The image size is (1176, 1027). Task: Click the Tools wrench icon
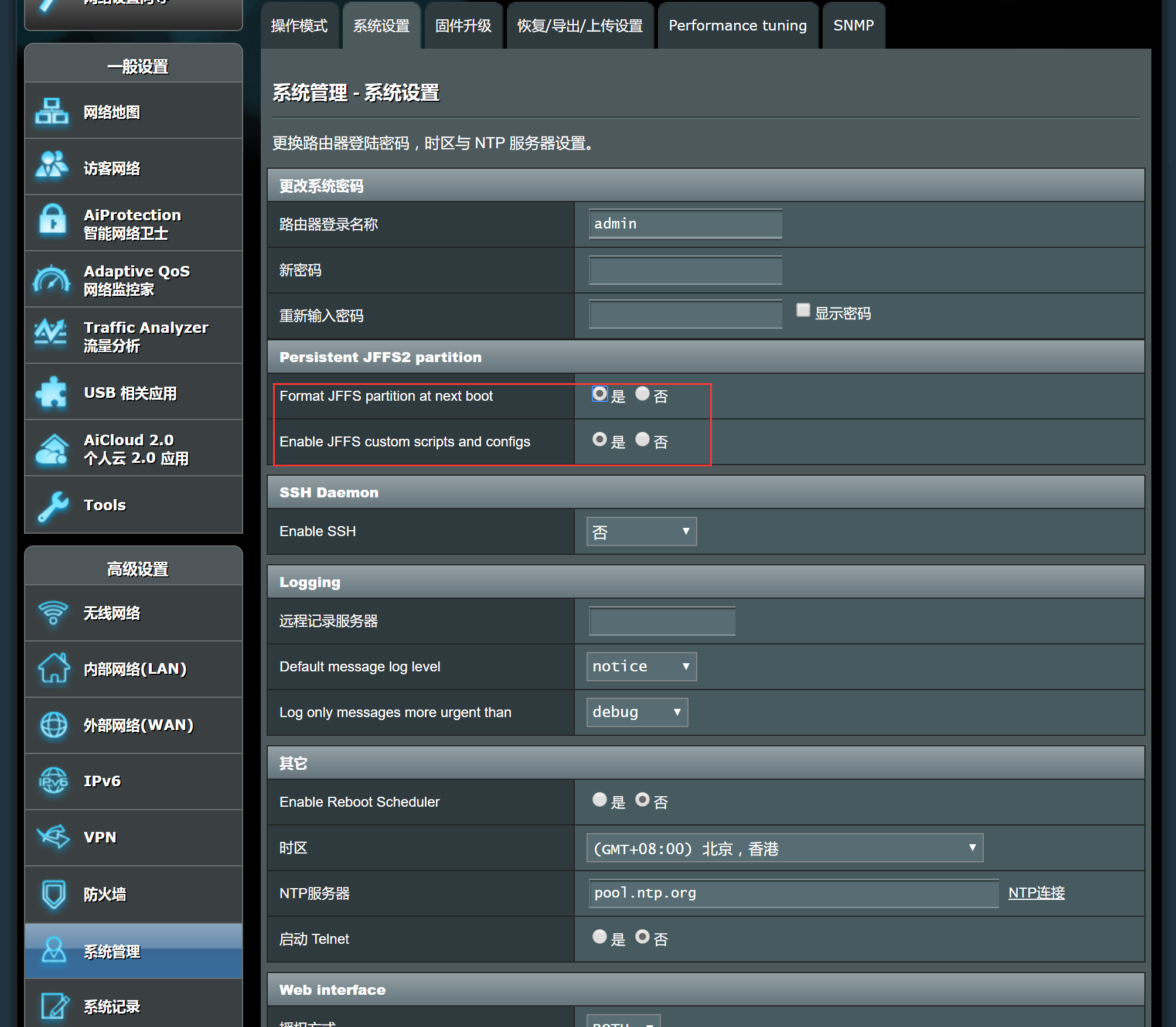click(52, 505)
